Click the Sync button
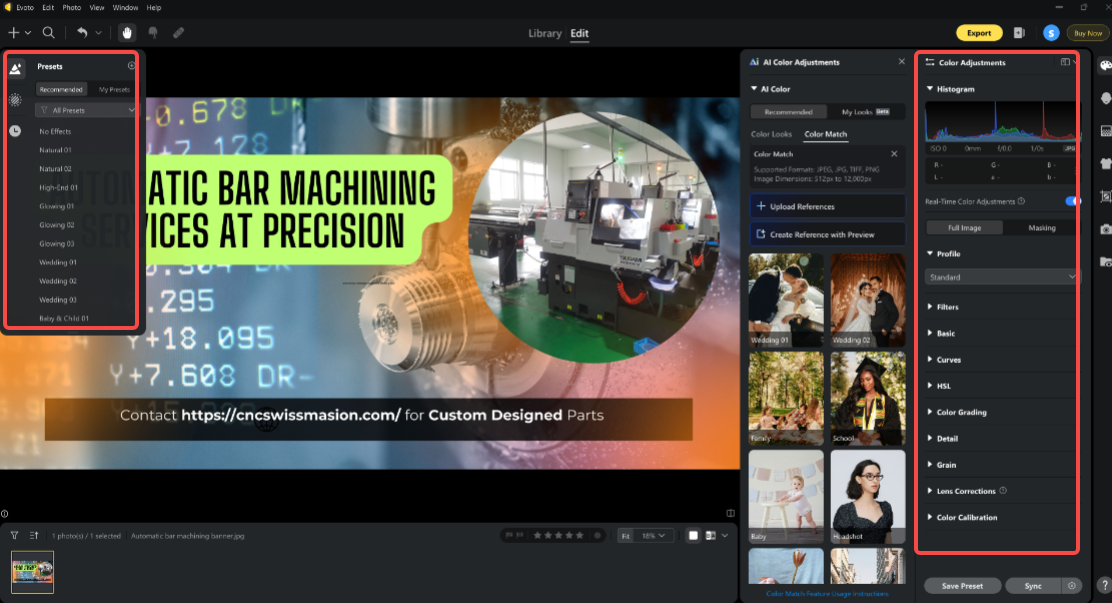Screen dimensions: 1112x603 (1033, 586)
